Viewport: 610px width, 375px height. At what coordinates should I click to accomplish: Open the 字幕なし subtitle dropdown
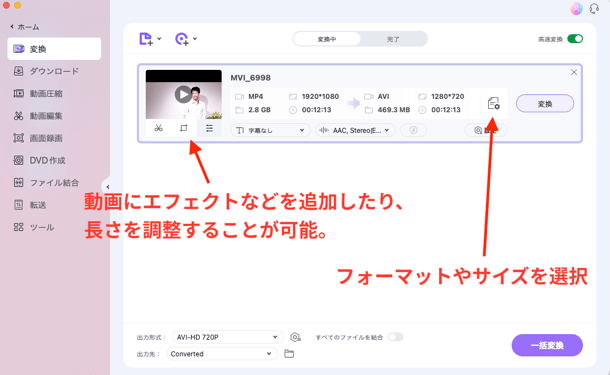click(x=270, y=130)
